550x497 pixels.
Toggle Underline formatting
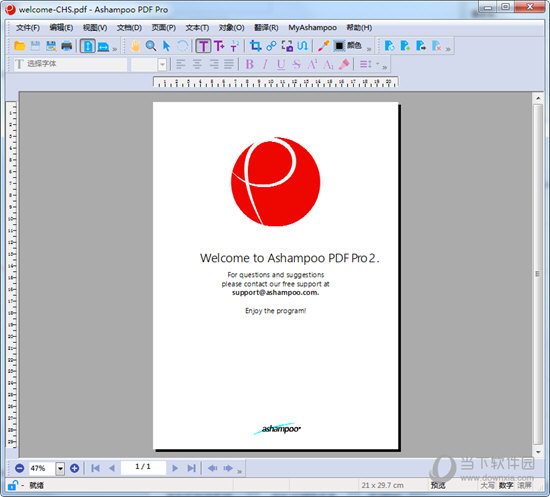pyautogui.click(x=281, y=64)
